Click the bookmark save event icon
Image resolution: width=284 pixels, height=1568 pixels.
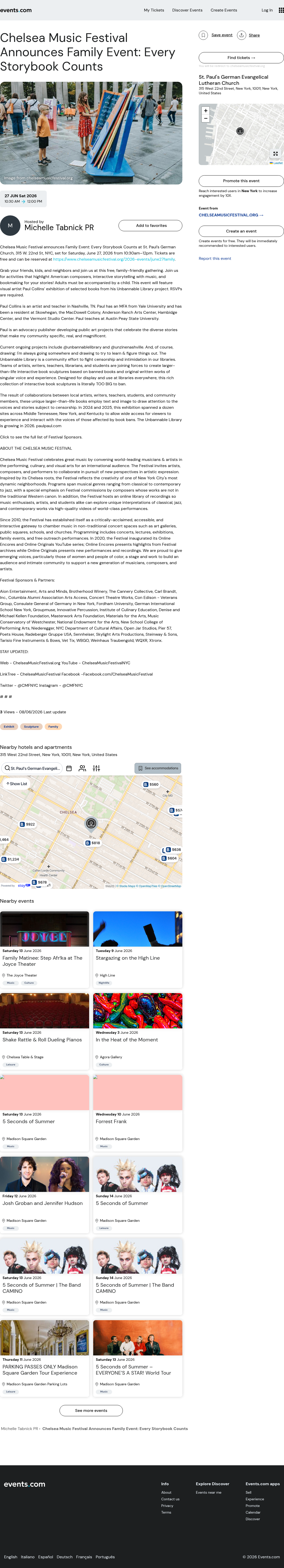[203, 35]
